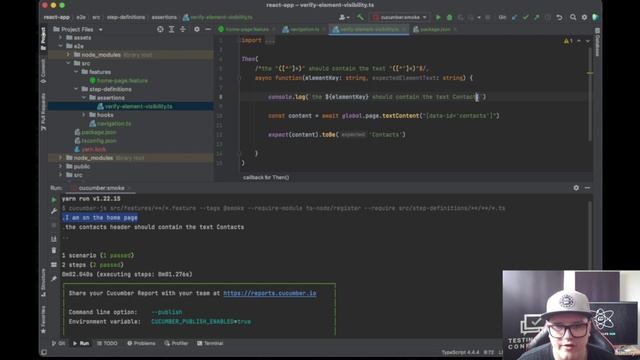Viewport: 640px width, 360px height.
Task: Expand all in the Project panel toolbar
Action: (171, 29)
